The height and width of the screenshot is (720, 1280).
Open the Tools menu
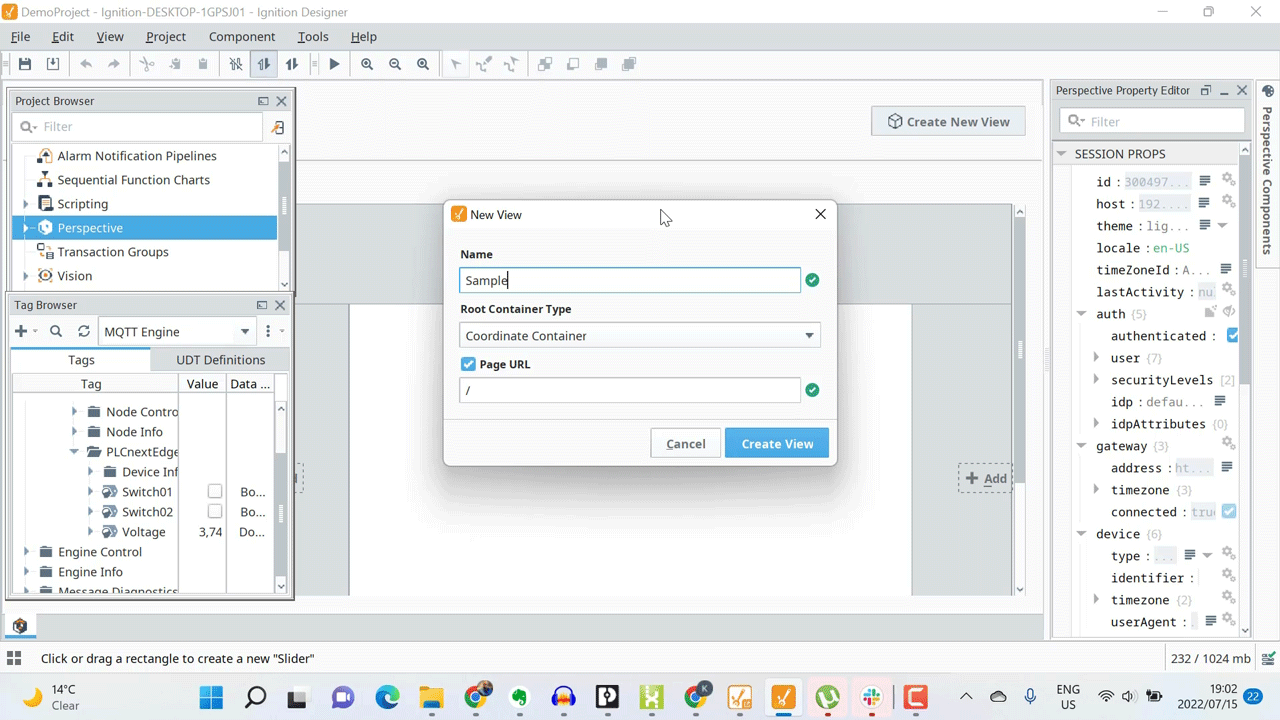point(313,36)
